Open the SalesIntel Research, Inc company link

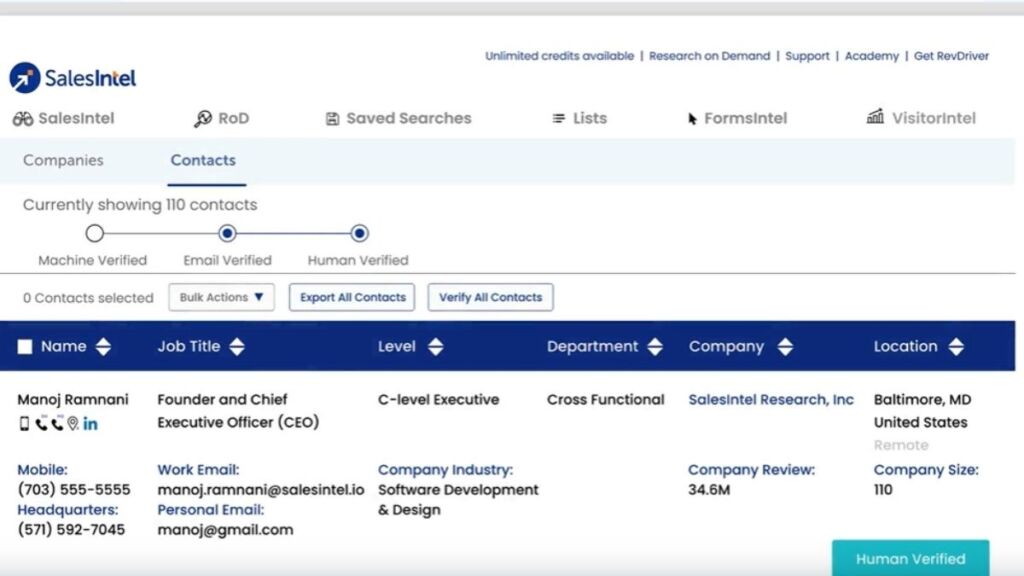click(x=770, y=399)
